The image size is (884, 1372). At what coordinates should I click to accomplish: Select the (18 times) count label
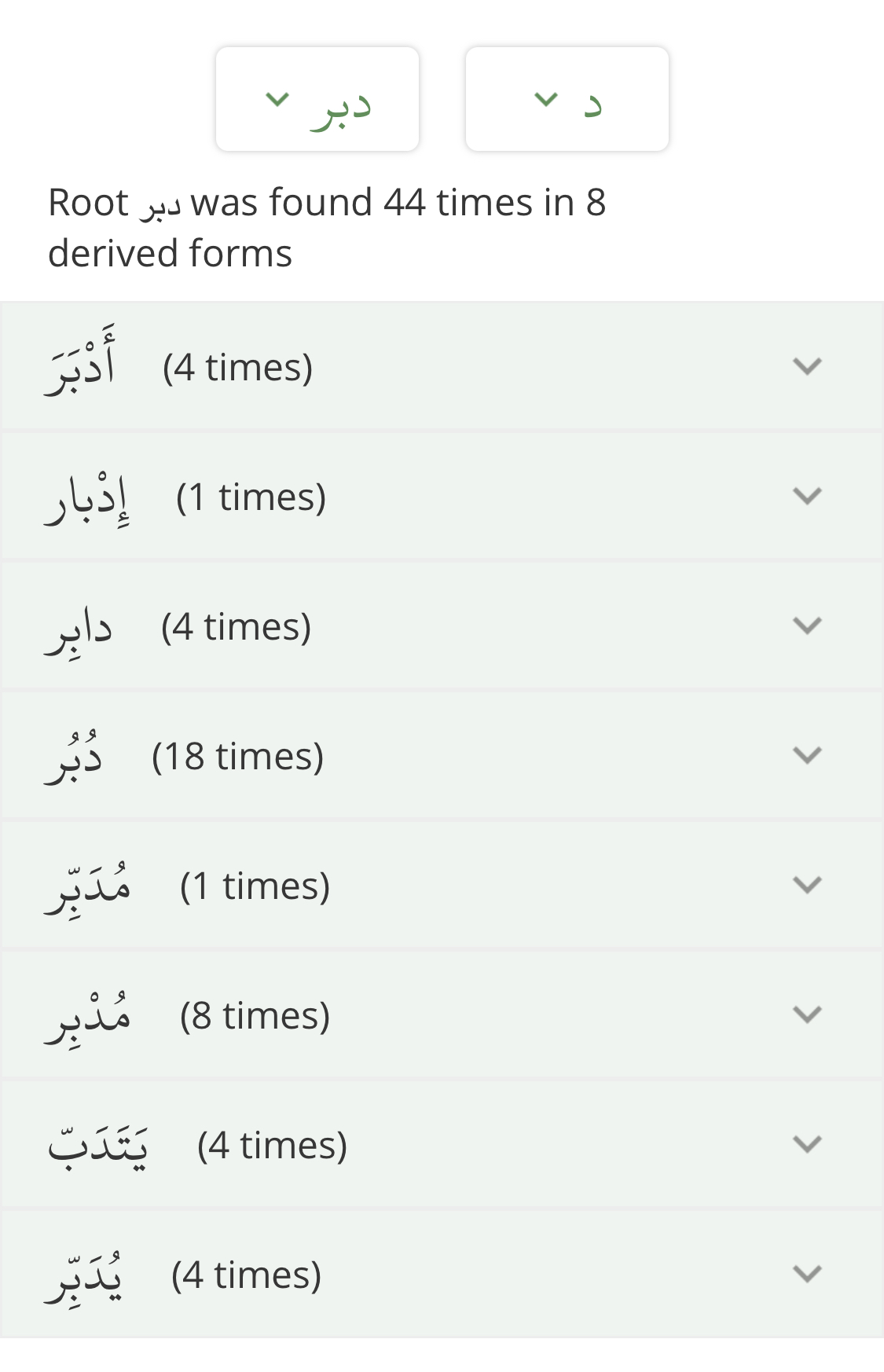[x=237, y=756]
